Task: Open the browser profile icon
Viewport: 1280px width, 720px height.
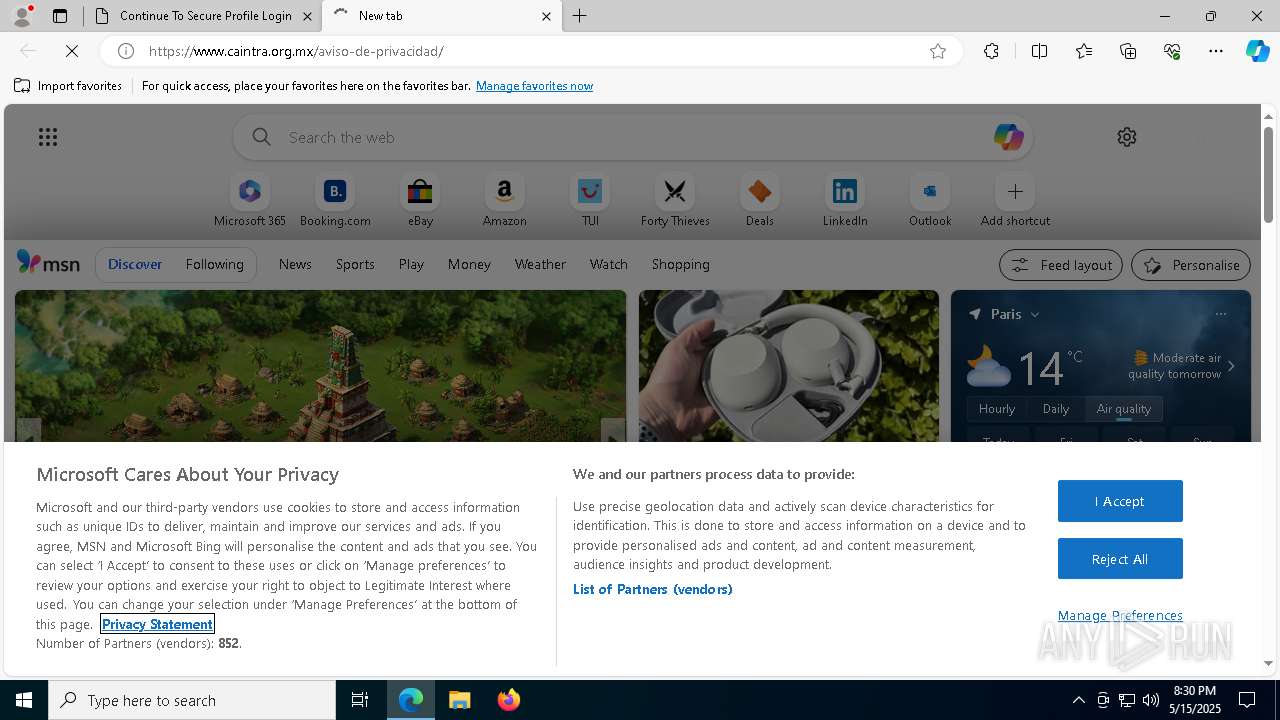Action: coord(21,16)
